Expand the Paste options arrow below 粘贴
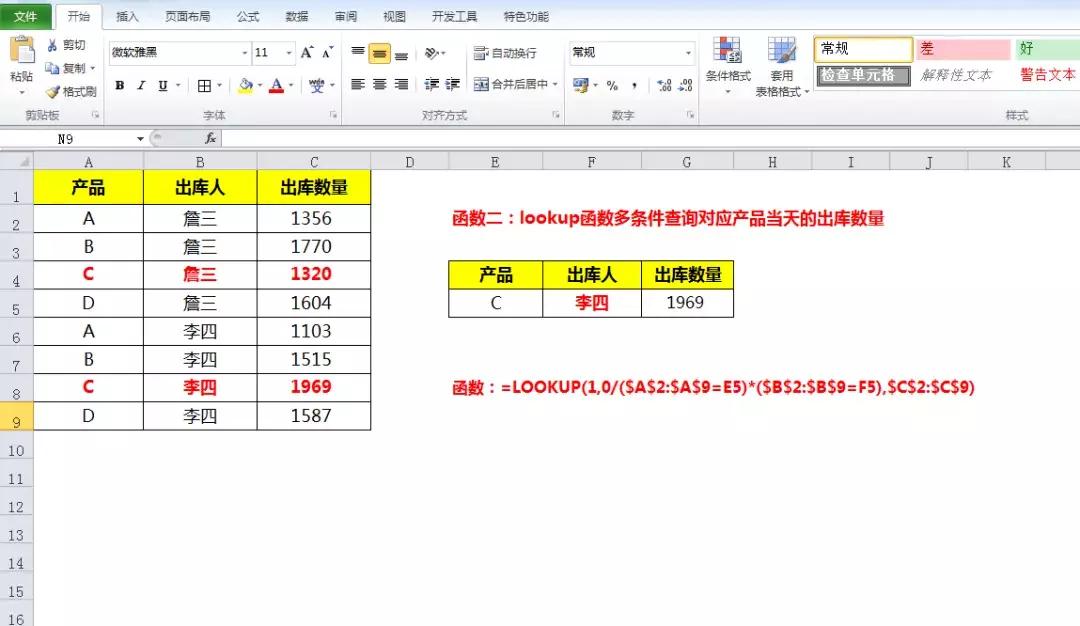The image size is (1080, 626). pyautogui.click(x=22, y=92)
